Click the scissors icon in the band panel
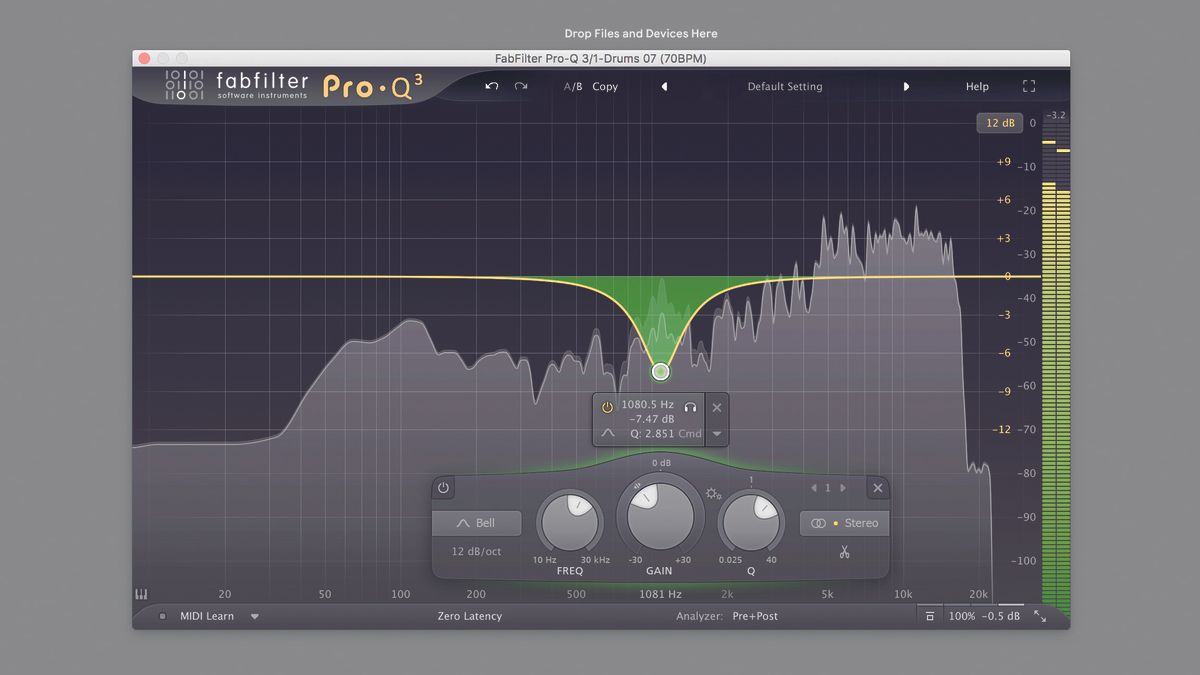The width and height of the screenshot is (1200, 675). pyautogui.click(x=847, y=551)
